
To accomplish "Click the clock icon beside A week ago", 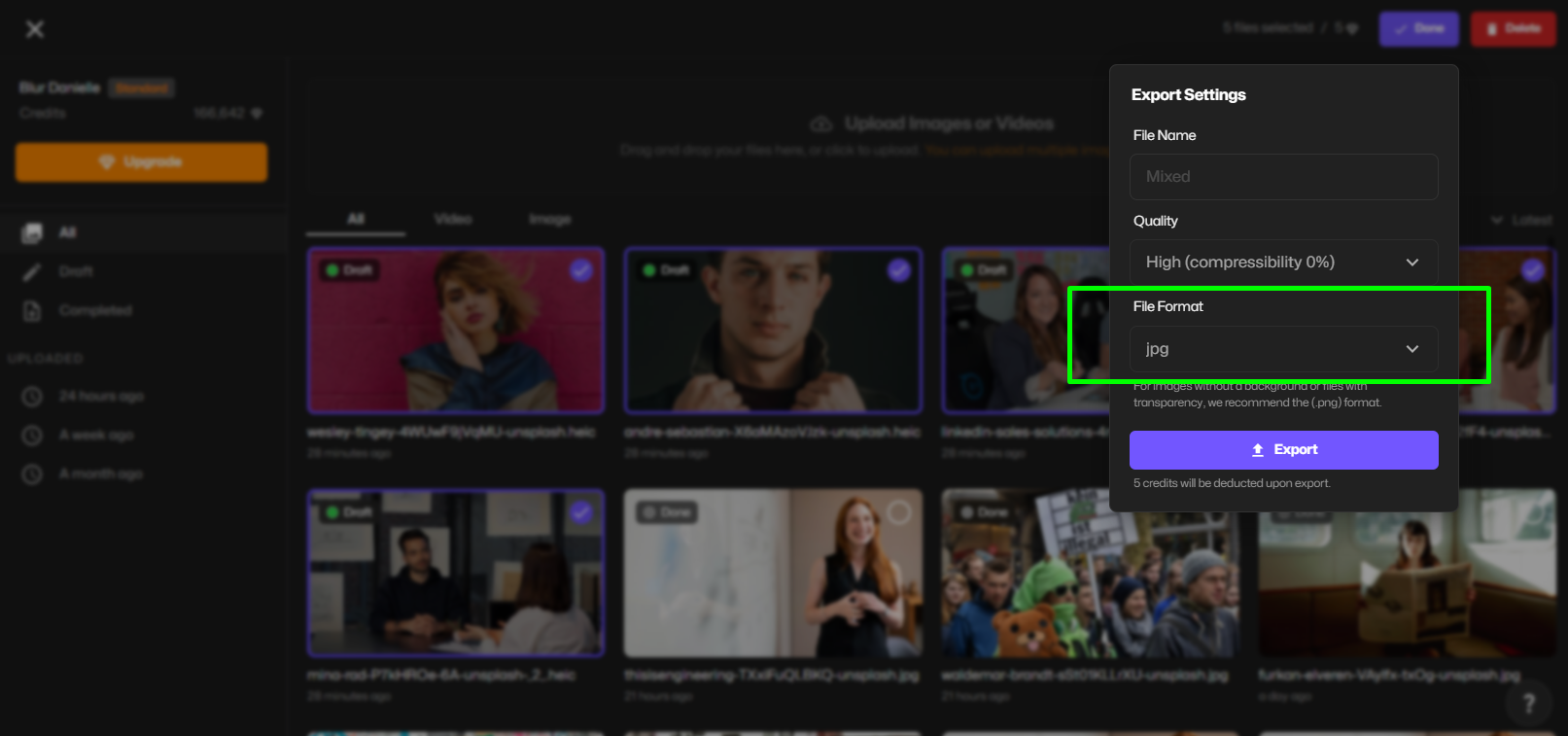I will pyautogui.click(x=32, y=436).
